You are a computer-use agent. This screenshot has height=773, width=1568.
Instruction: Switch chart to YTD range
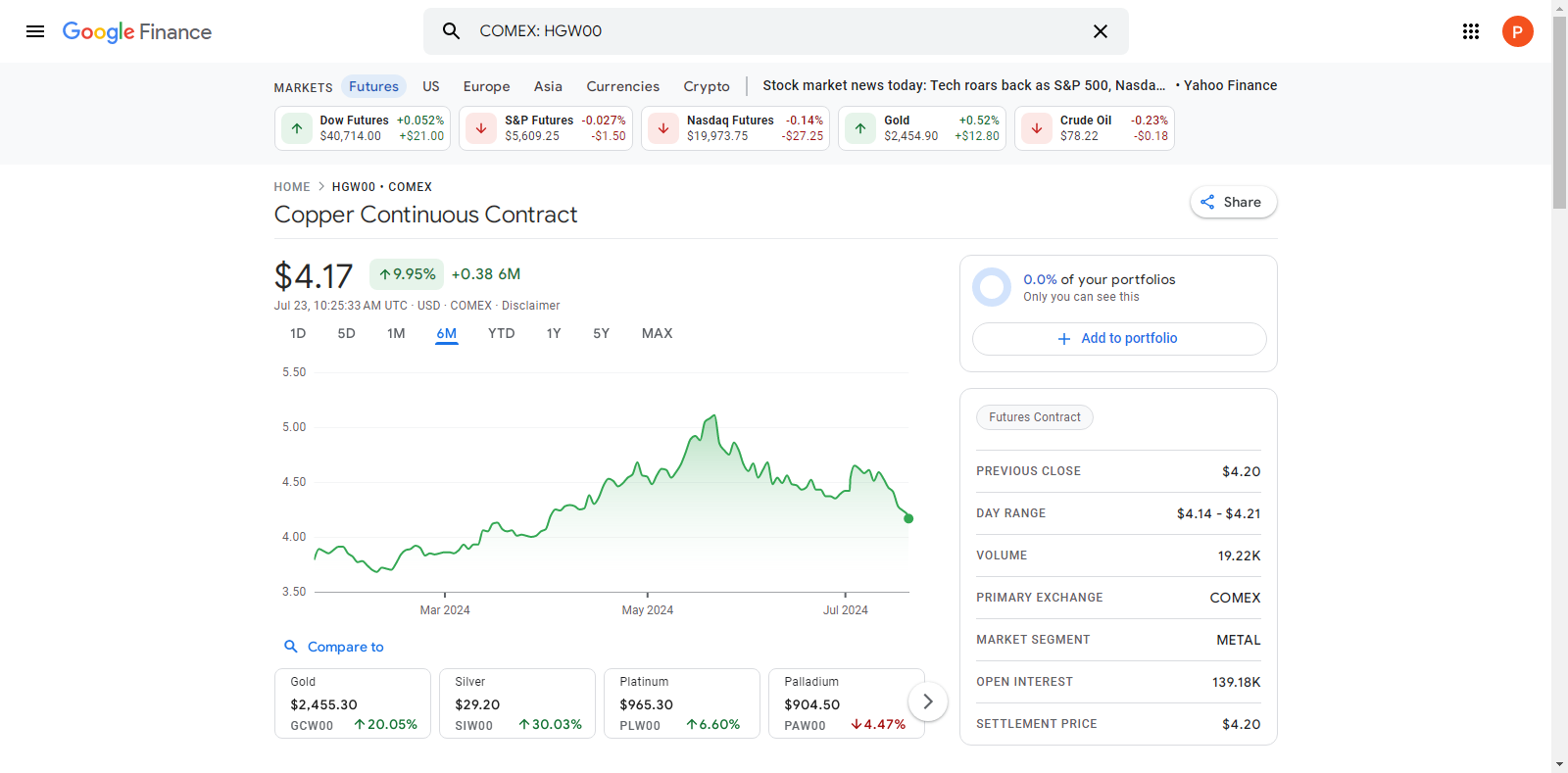click(502, 334)
